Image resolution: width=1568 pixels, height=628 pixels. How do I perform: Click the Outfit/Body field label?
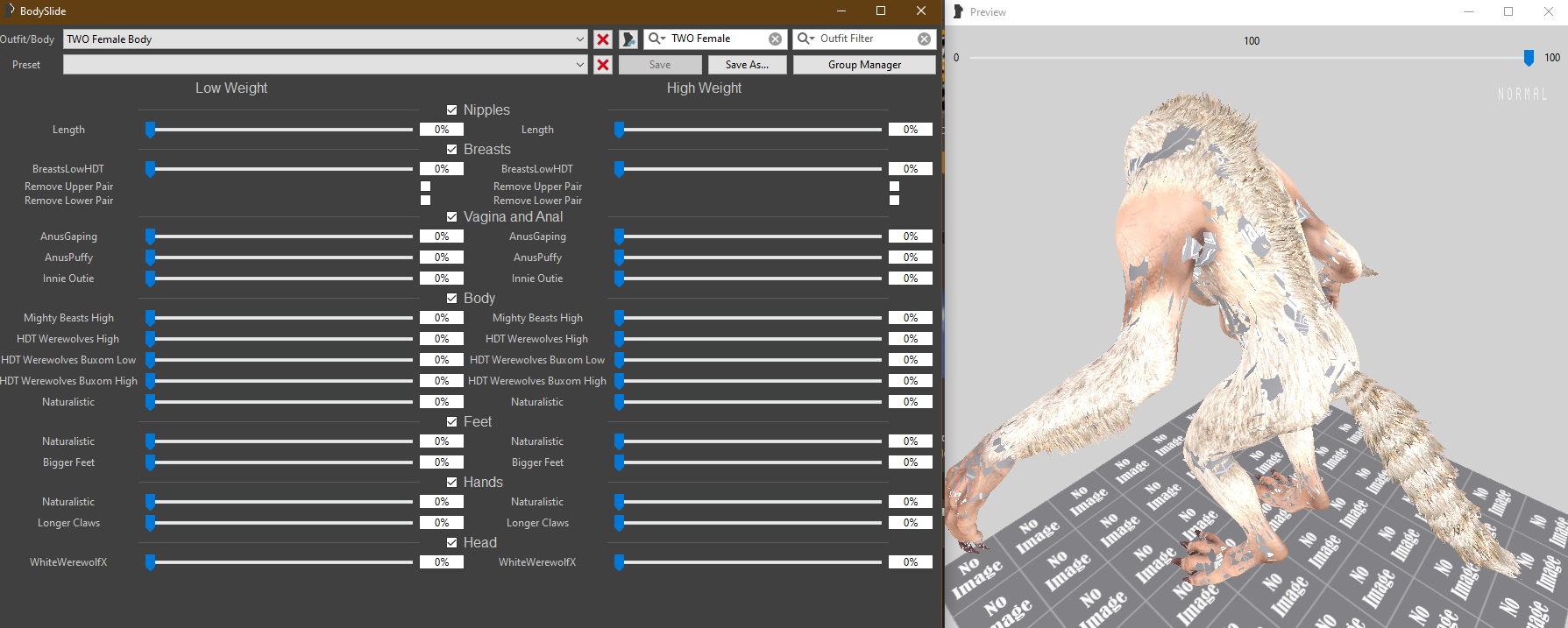[x=27, y=39]
